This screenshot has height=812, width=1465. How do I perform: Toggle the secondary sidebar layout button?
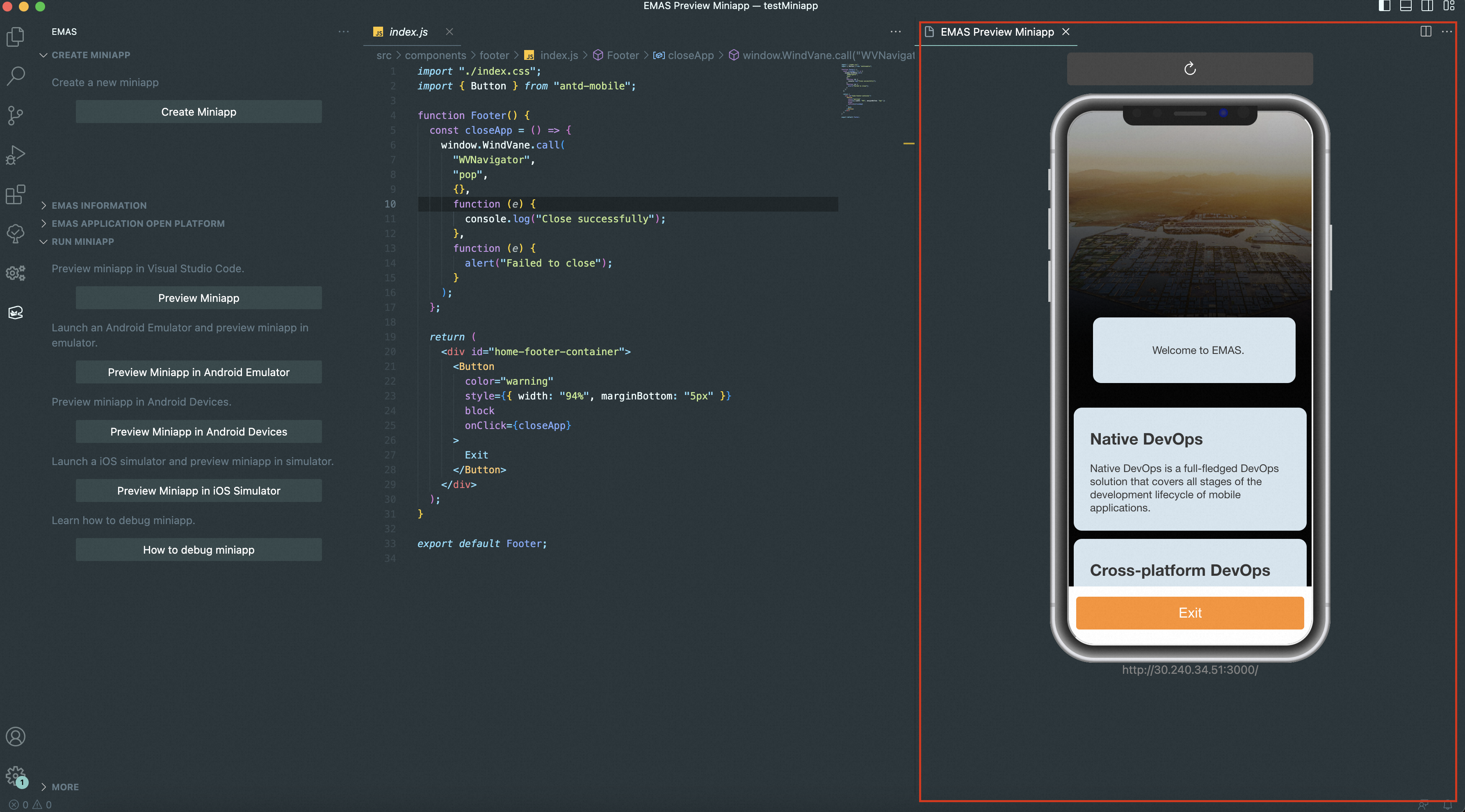tap(1427, 6)
